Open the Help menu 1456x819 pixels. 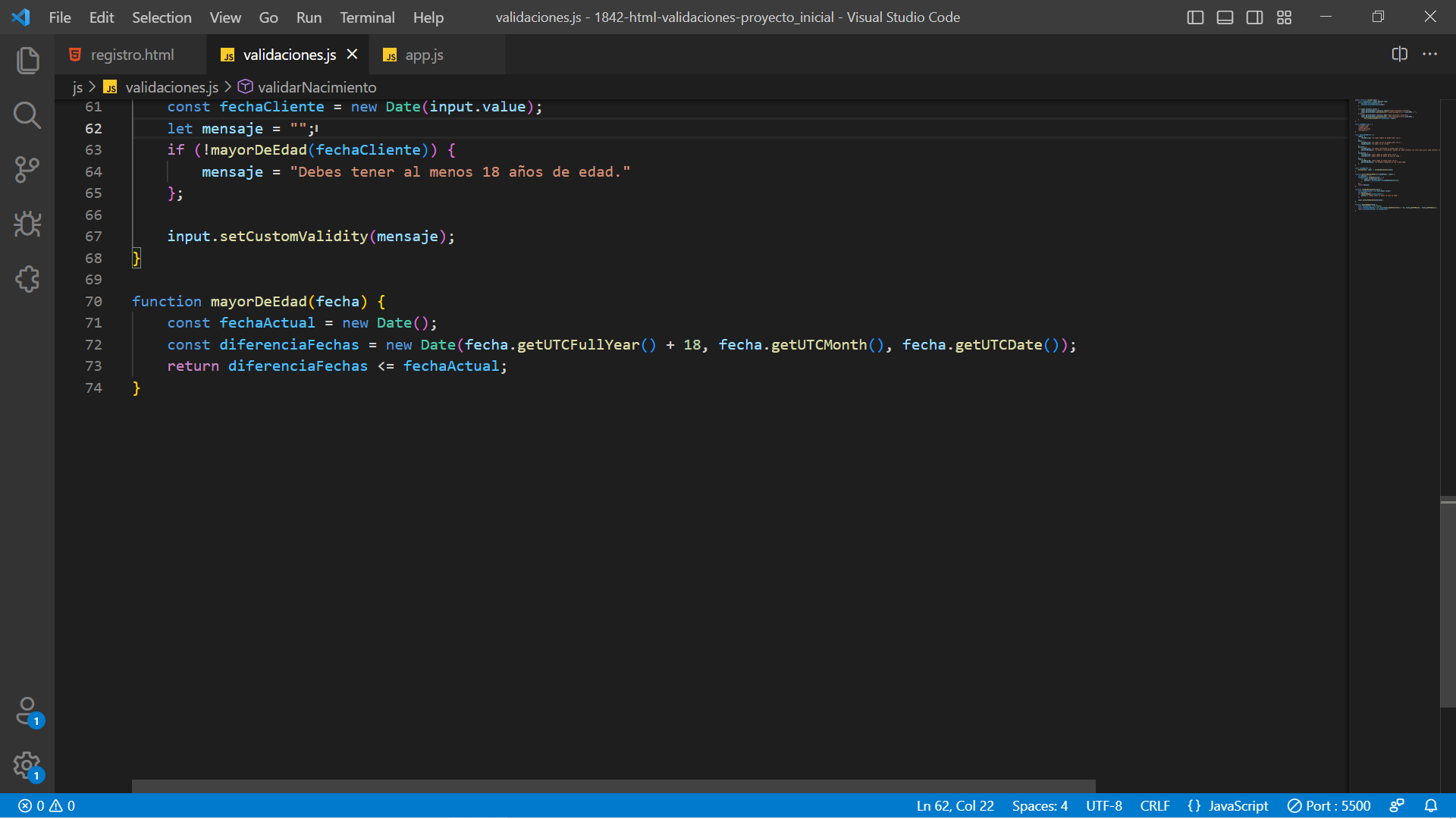pyautogui.click(x=428, y=17)
